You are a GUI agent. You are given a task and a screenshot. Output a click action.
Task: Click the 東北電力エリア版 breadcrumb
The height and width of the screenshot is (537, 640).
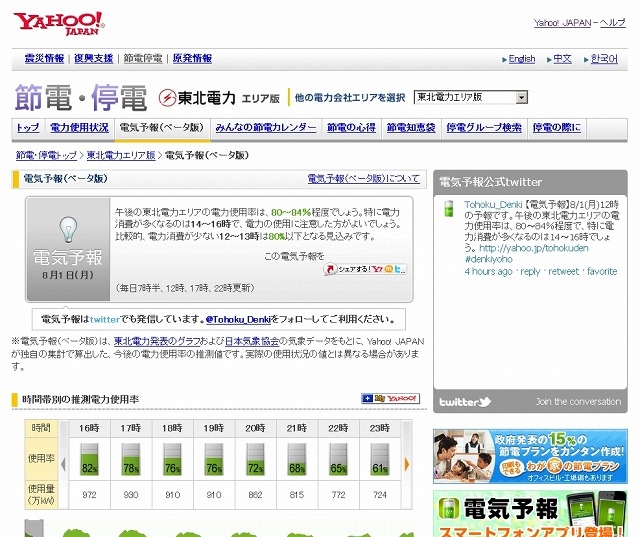121,155
